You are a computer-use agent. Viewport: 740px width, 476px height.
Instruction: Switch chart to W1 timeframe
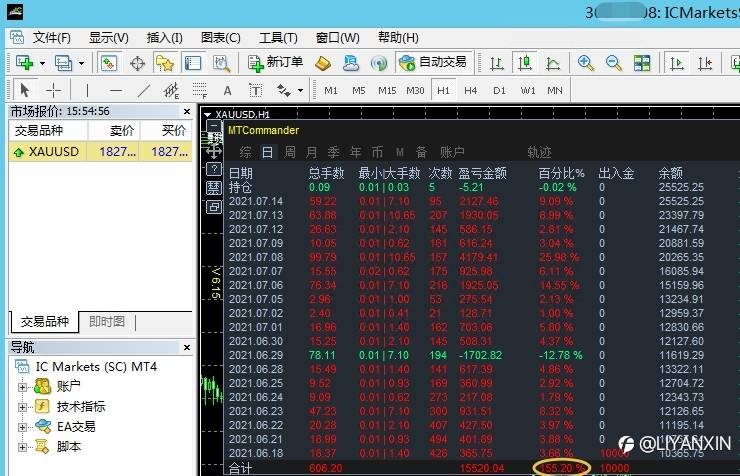528,90
